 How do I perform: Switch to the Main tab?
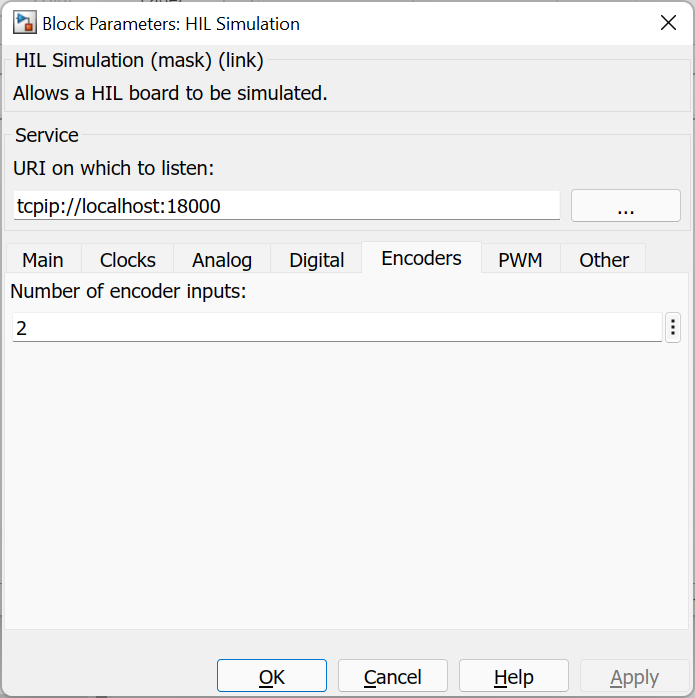tap(43, 260)
